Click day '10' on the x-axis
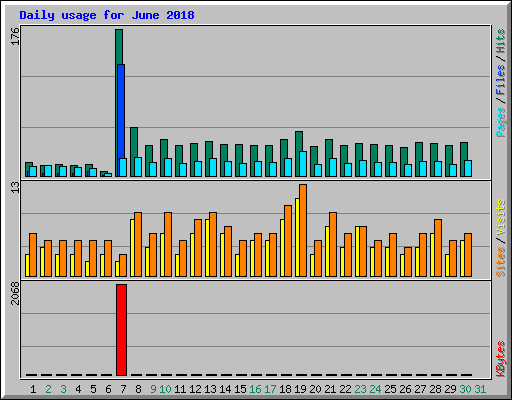This screenshot has width=512, height=400. 165,389
